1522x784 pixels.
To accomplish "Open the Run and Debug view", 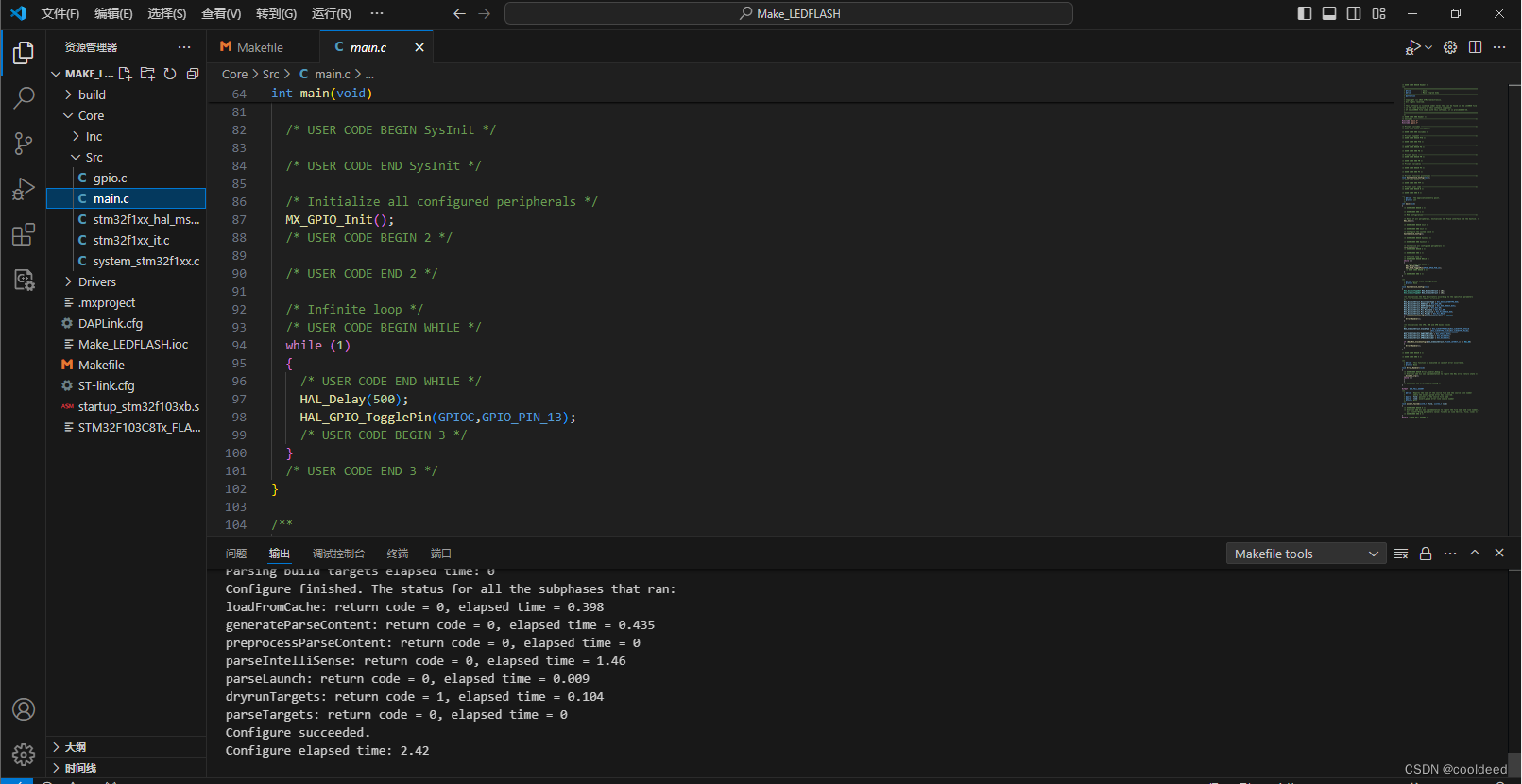I will point(24,189).
